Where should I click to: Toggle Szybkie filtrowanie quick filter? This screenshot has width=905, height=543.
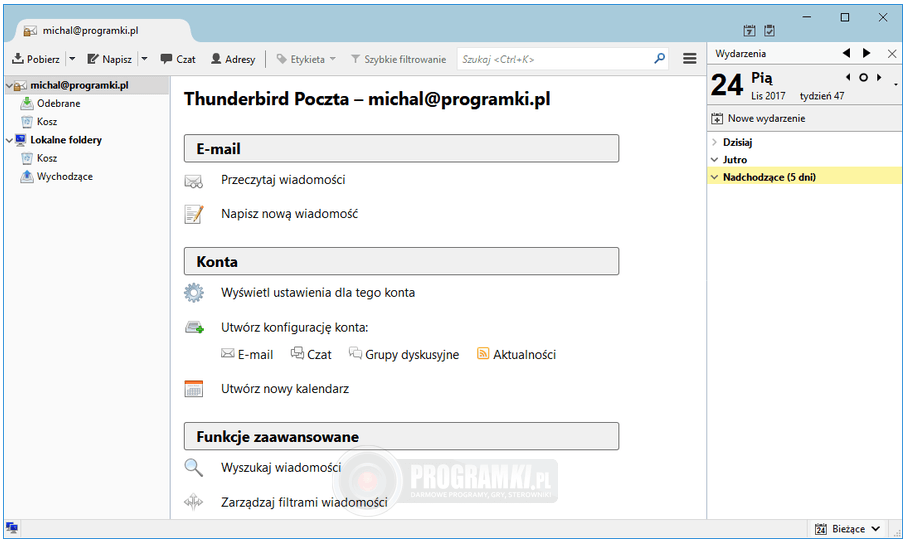398,59
